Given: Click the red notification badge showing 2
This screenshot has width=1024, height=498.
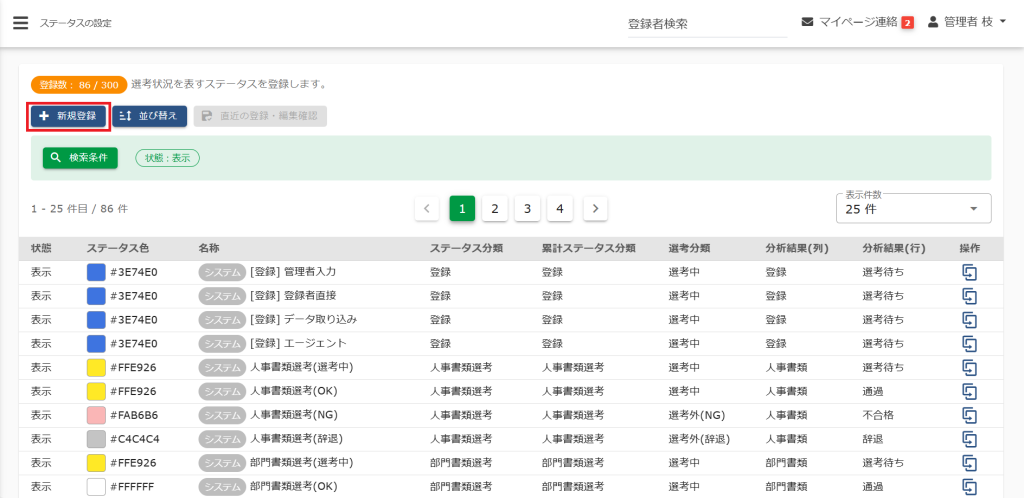Looking at the screenshot, I should click(907, 23).
